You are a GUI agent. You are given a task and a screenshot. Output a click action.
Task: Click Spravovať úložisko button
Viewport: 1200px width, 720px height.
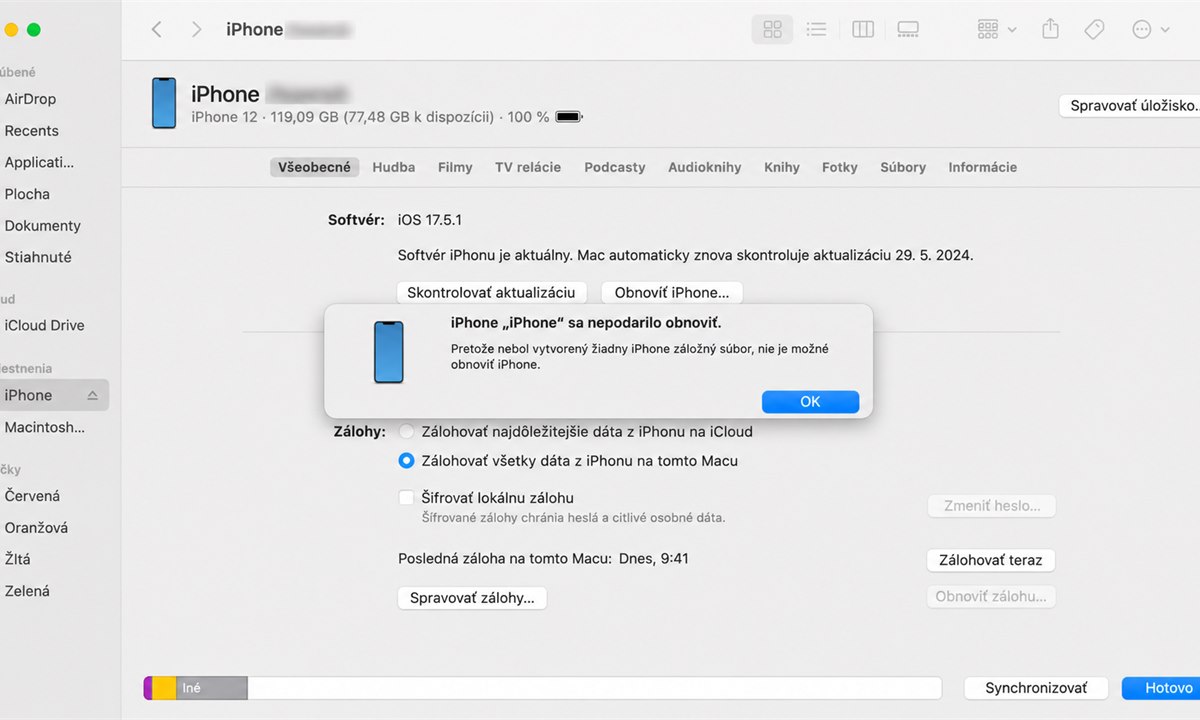(x=1132, y=105)
